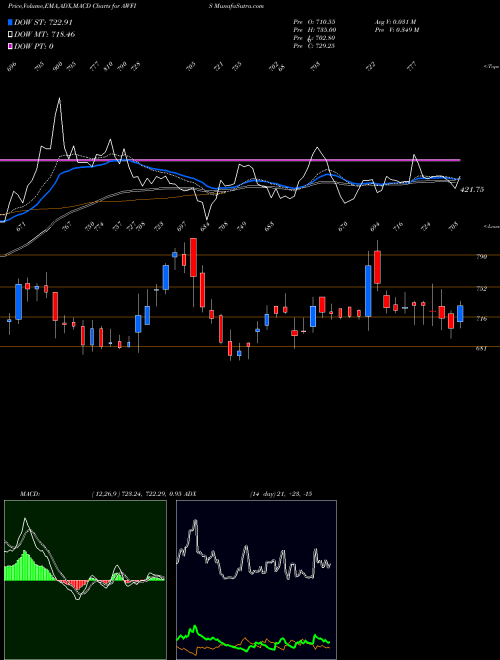Screen dimensions: 500x660
Task: Click the previous high value 'H: 735.60'
Action: (320, 30)
